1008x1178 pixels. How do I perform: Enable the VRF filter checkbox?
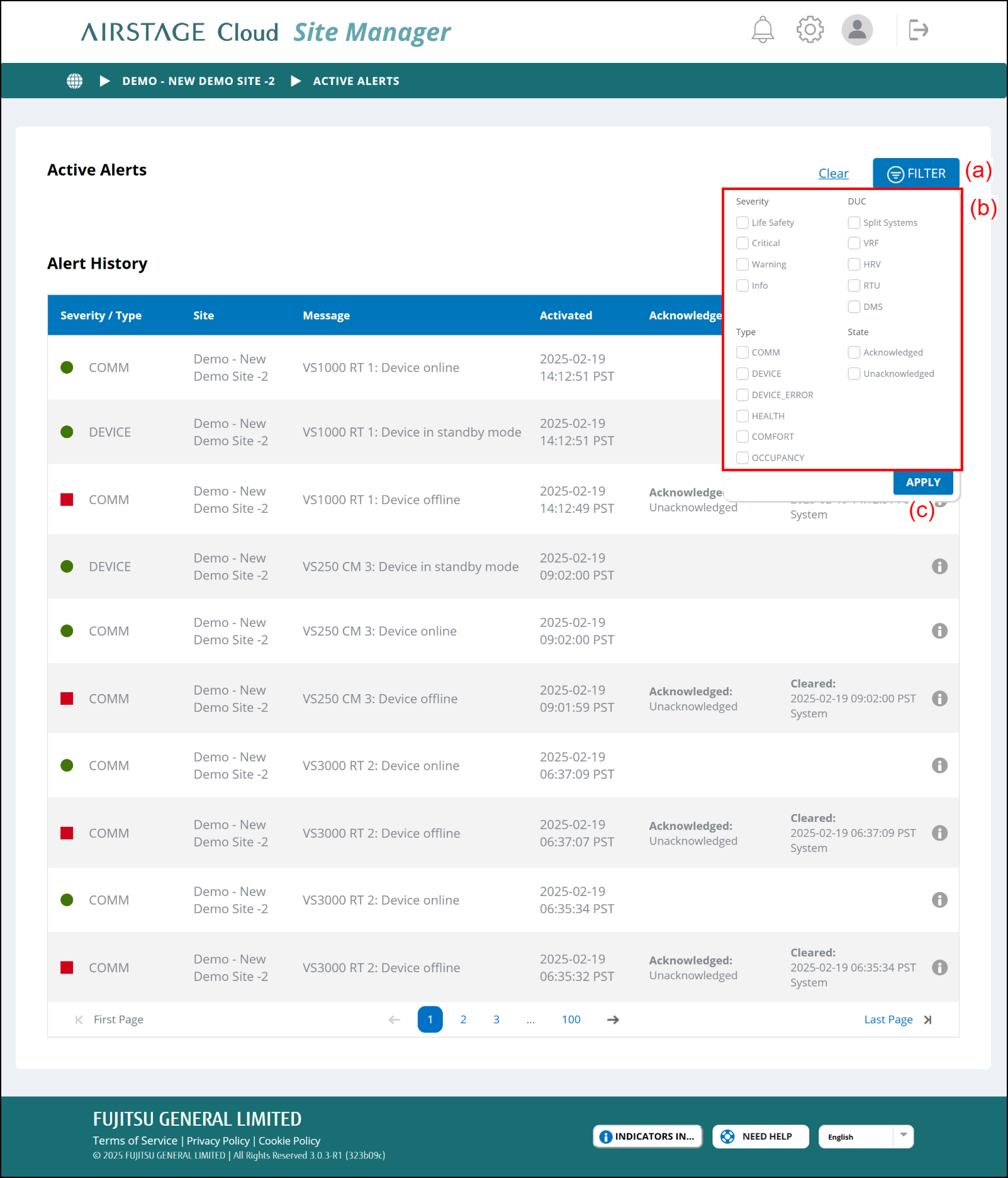click(854, 244)
